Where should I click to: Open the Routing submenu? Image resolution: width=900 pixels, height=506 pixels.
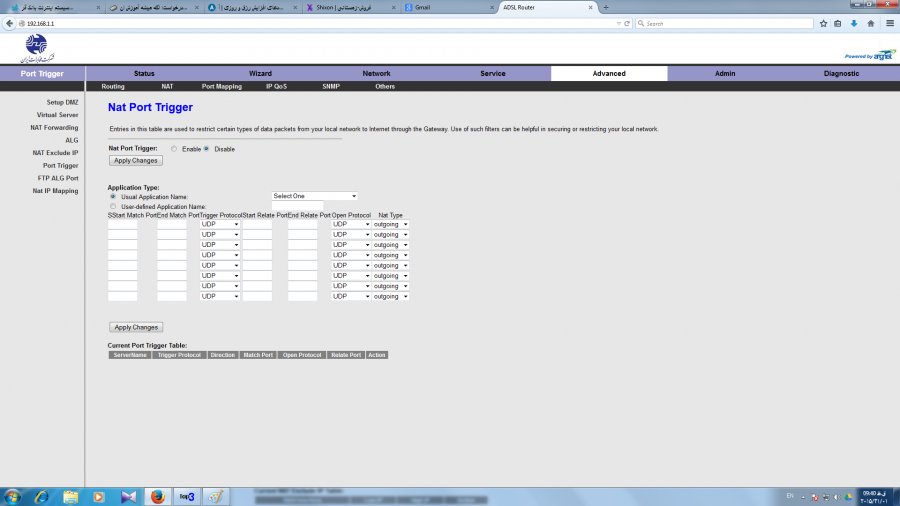(x=113, y=87)
